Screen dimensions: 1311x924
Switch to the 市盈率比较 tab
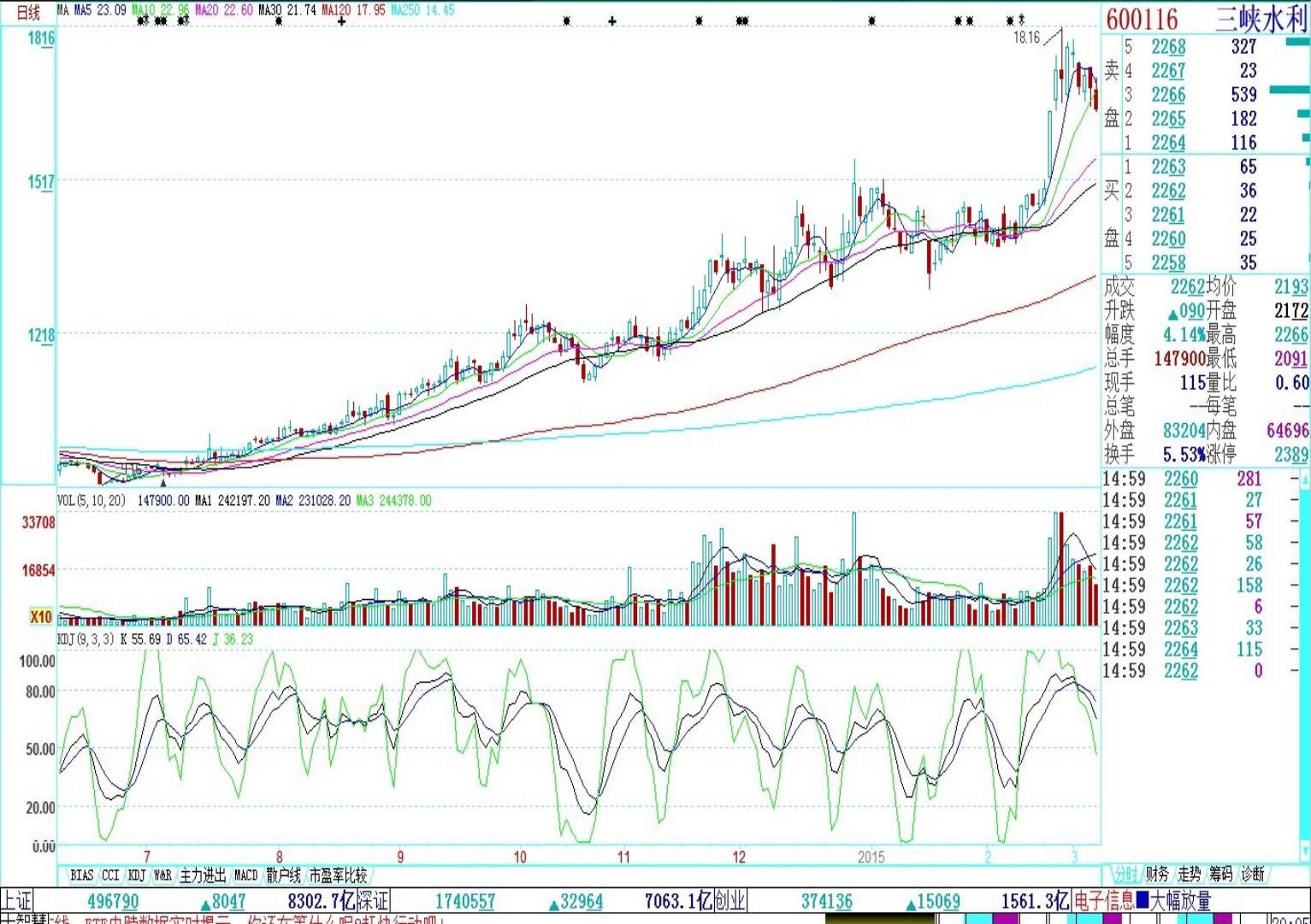click(338, 875)
